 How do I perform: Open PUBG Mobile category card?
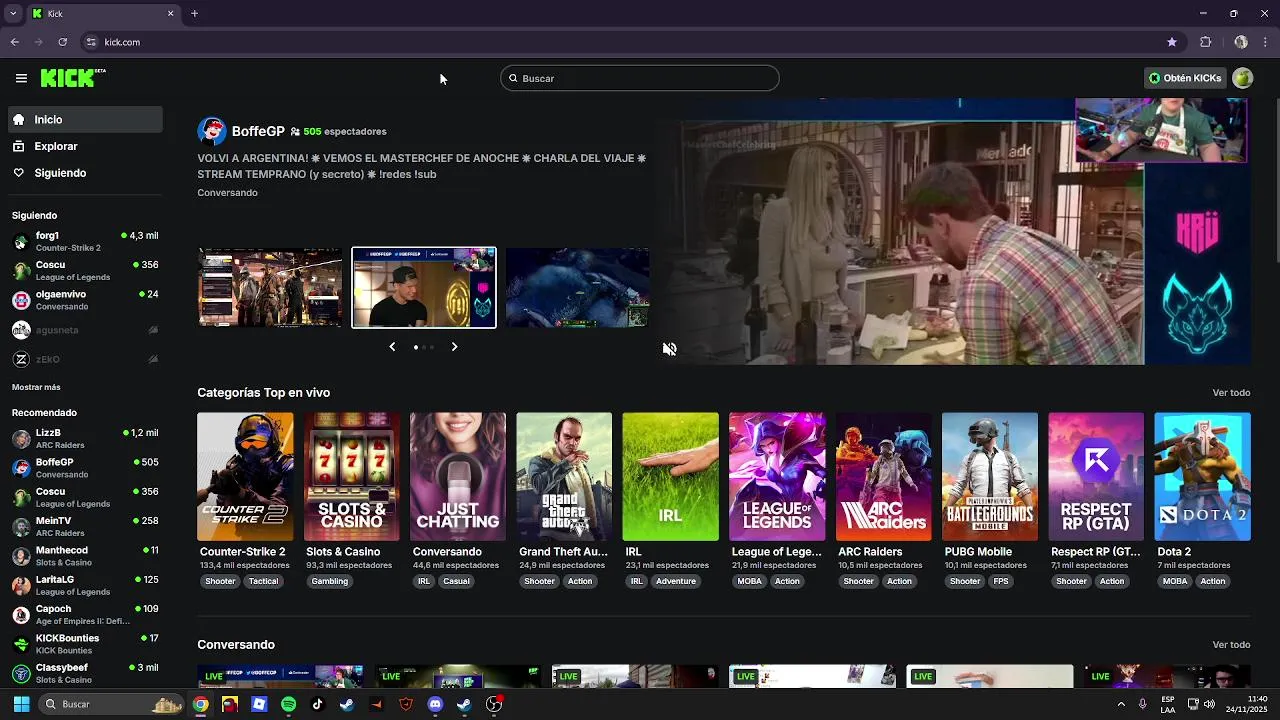[990, 477]
